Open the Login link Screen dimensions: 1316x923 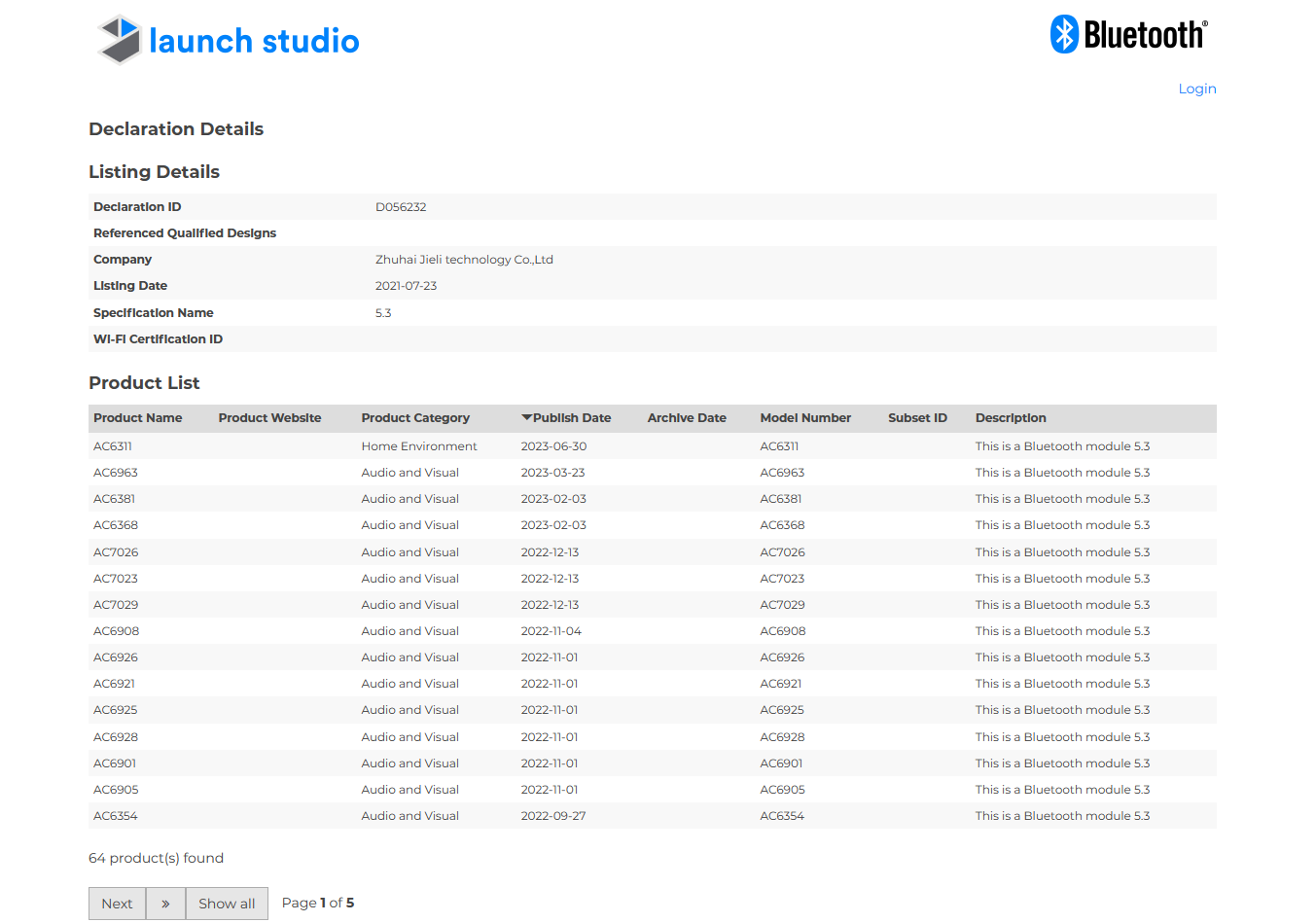pos(1197,89)
